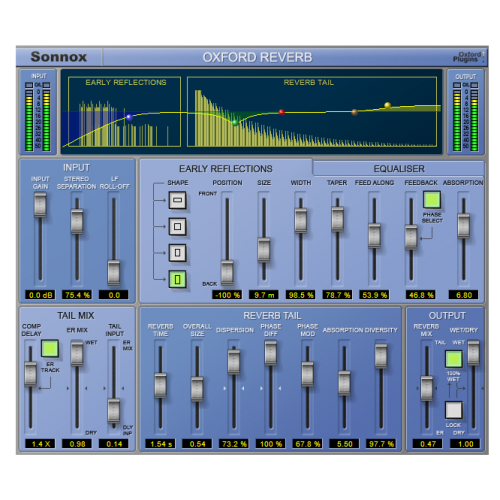This screenshot has height=500, width=500.
Task: Click the Taper fader handle
Action: pos(337,219)
